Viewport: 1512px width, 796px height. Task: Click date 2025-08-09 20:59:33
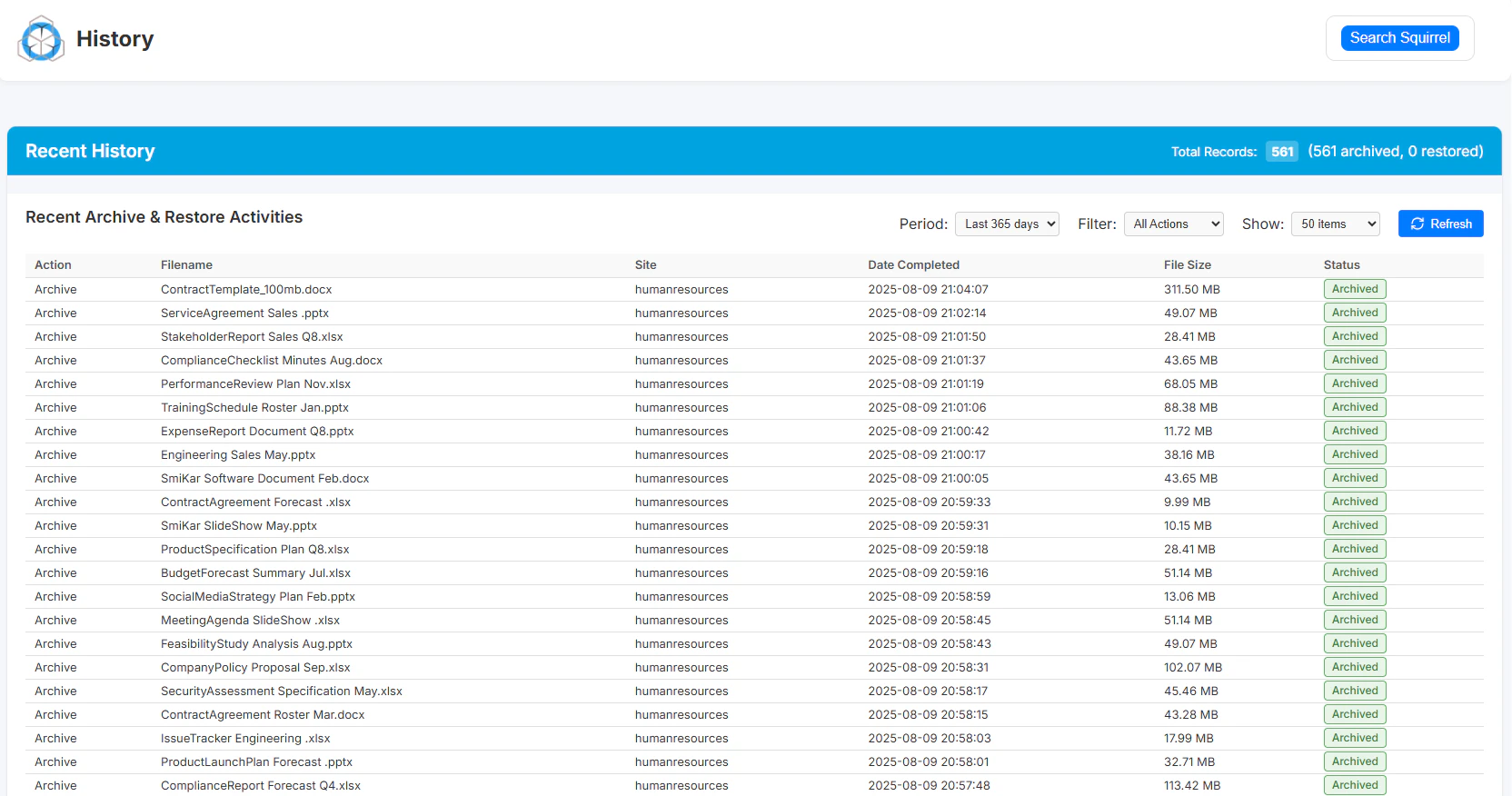tap(930, 502)
